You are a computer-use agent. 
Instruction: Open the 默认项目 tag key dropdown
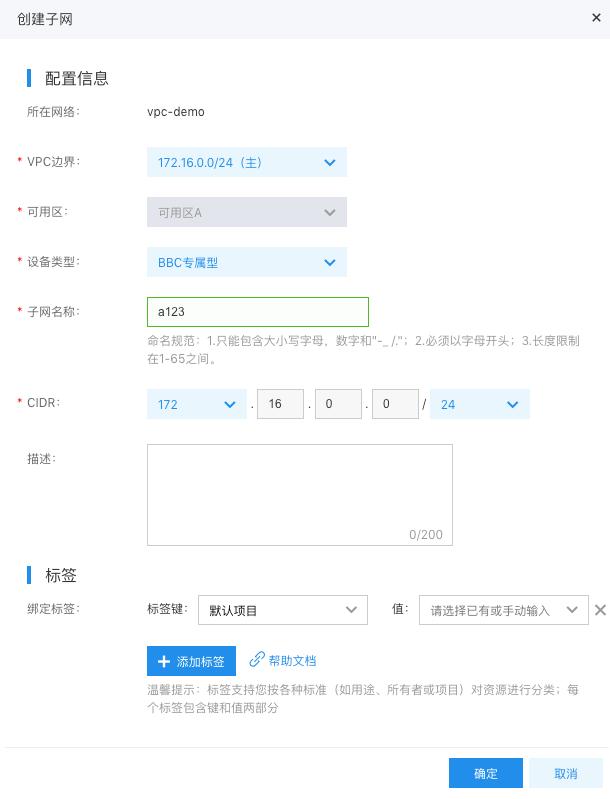pyautogui.click(x=283, y=610)
